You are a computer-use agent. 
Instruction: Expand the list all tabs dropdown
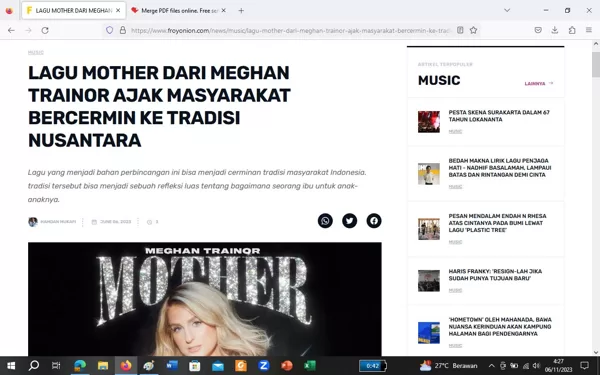point(507,10)
